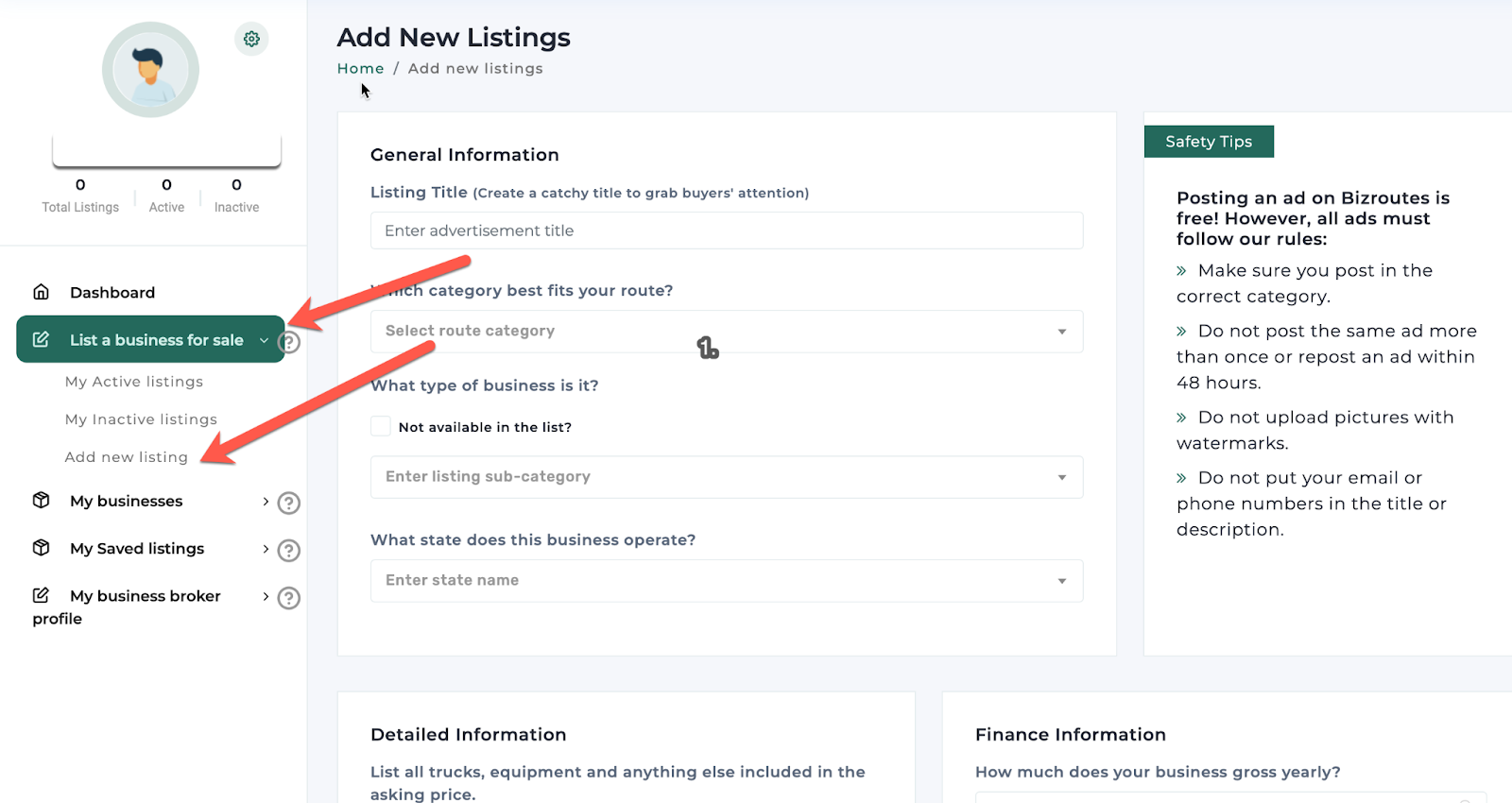Image resolution: width=1512 pixels, height=803 pixels.
Task: Open the listing sub-category dropdown
Action: (x=726, y=477)
